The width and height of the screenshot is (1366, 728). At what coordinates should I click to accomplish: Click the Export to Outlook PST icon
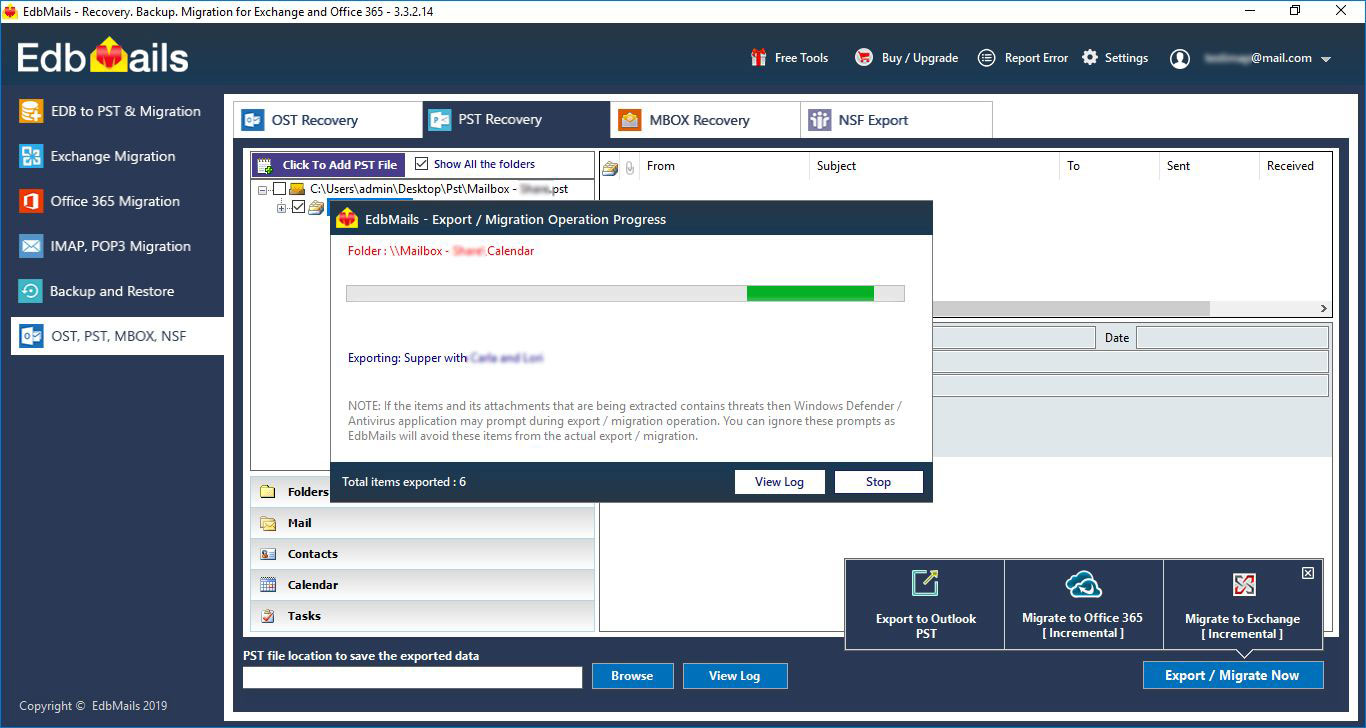pos(925,584)
